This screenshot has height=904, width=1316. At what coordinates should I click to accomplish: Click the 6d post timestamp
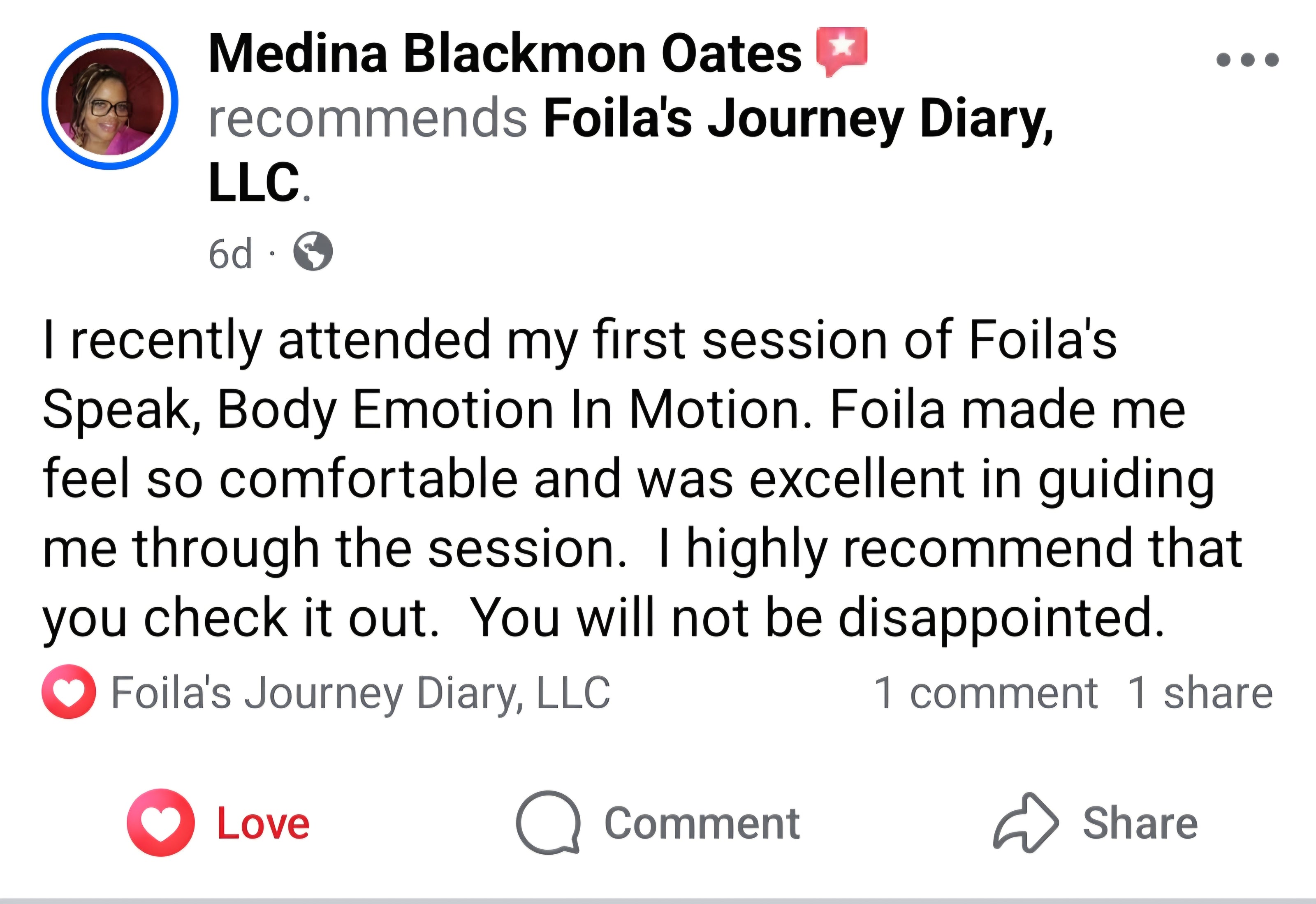point(230,254)
